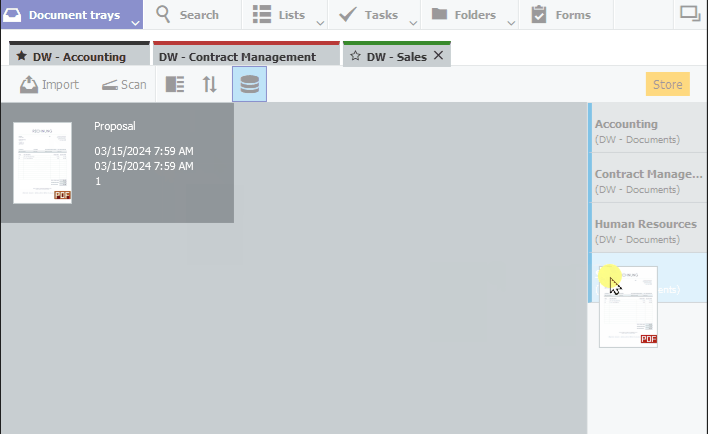708x434 pixels.
Task: Toggle the star on DW - Accounting tab
Action: coord(21,57)
